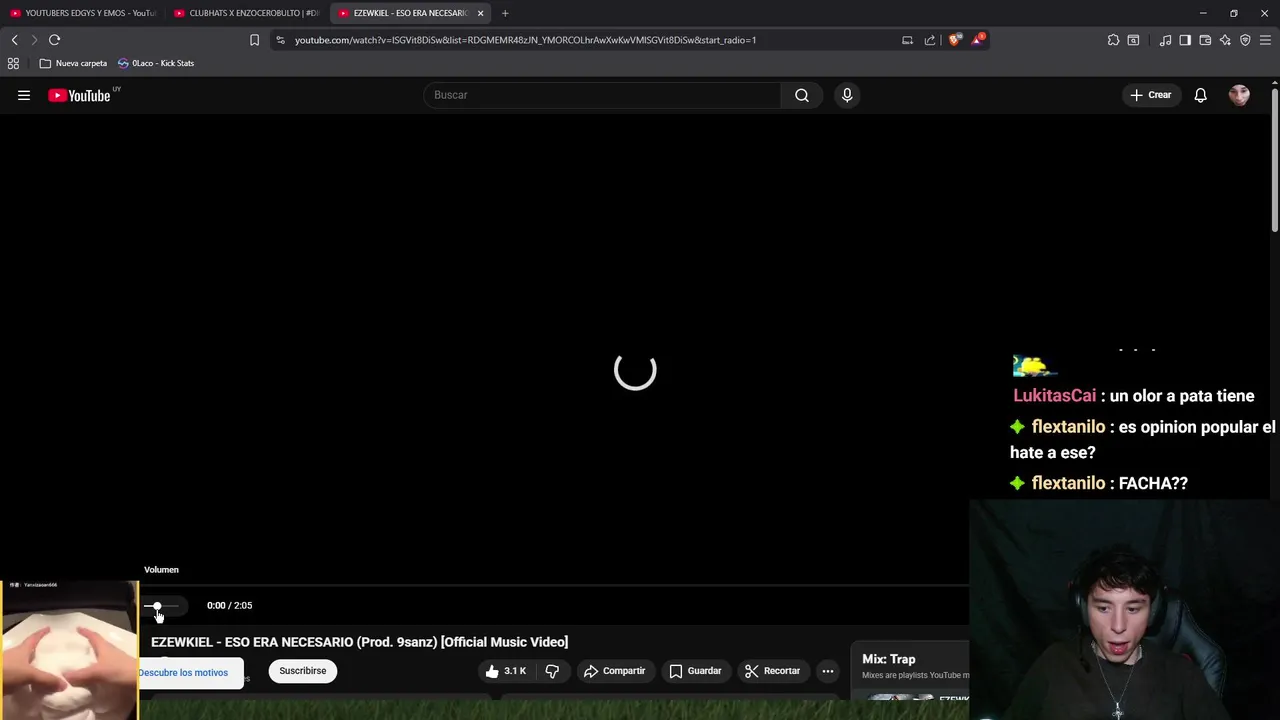Install or cast icon in address bar
Image resolution: width=1280 pixels, height=720 pixels.
[907, 40]
